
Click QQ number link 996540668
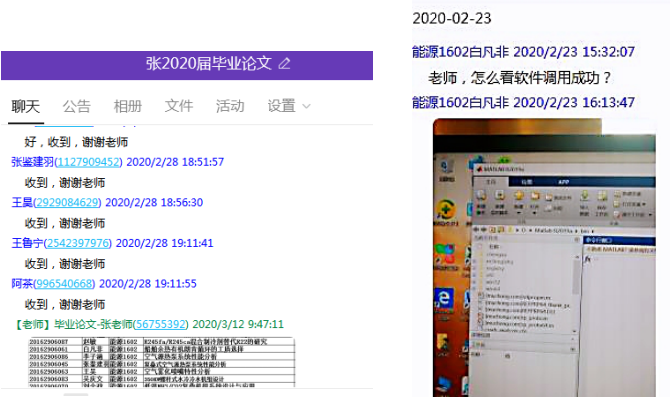click(69, 284)
